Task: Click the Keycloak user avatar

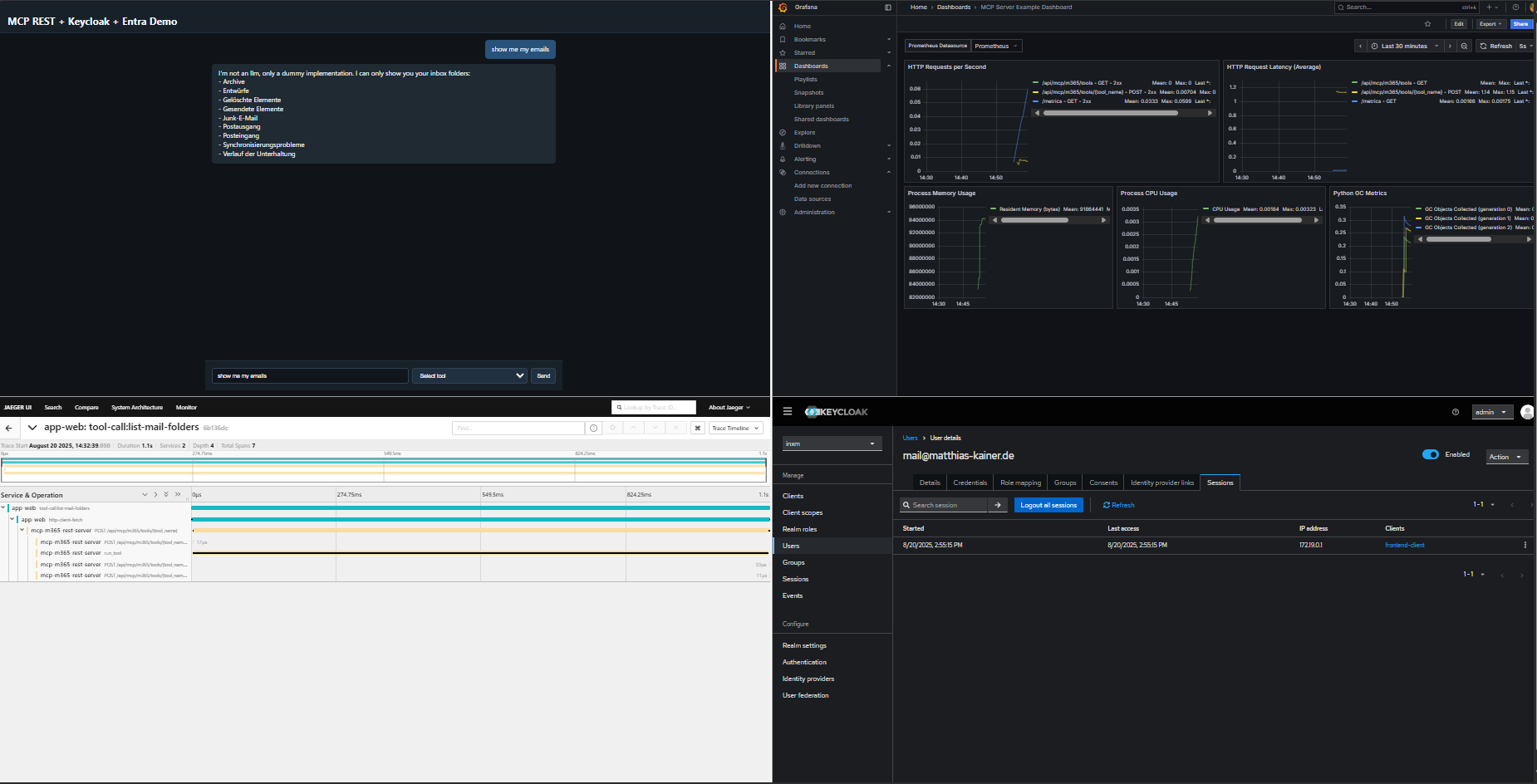Action: tap(1527, 412)
